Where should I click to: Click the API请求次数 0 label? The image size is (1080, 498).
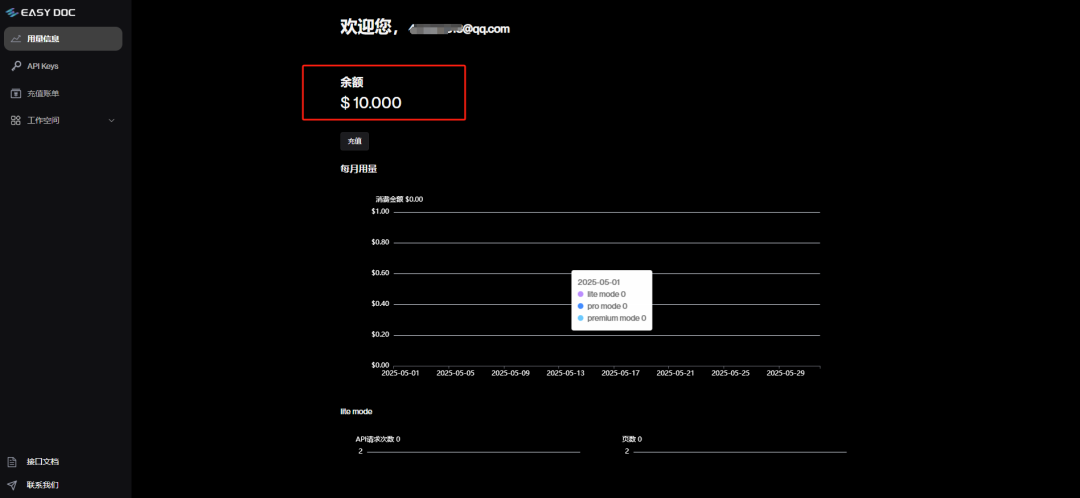(377, 439)
